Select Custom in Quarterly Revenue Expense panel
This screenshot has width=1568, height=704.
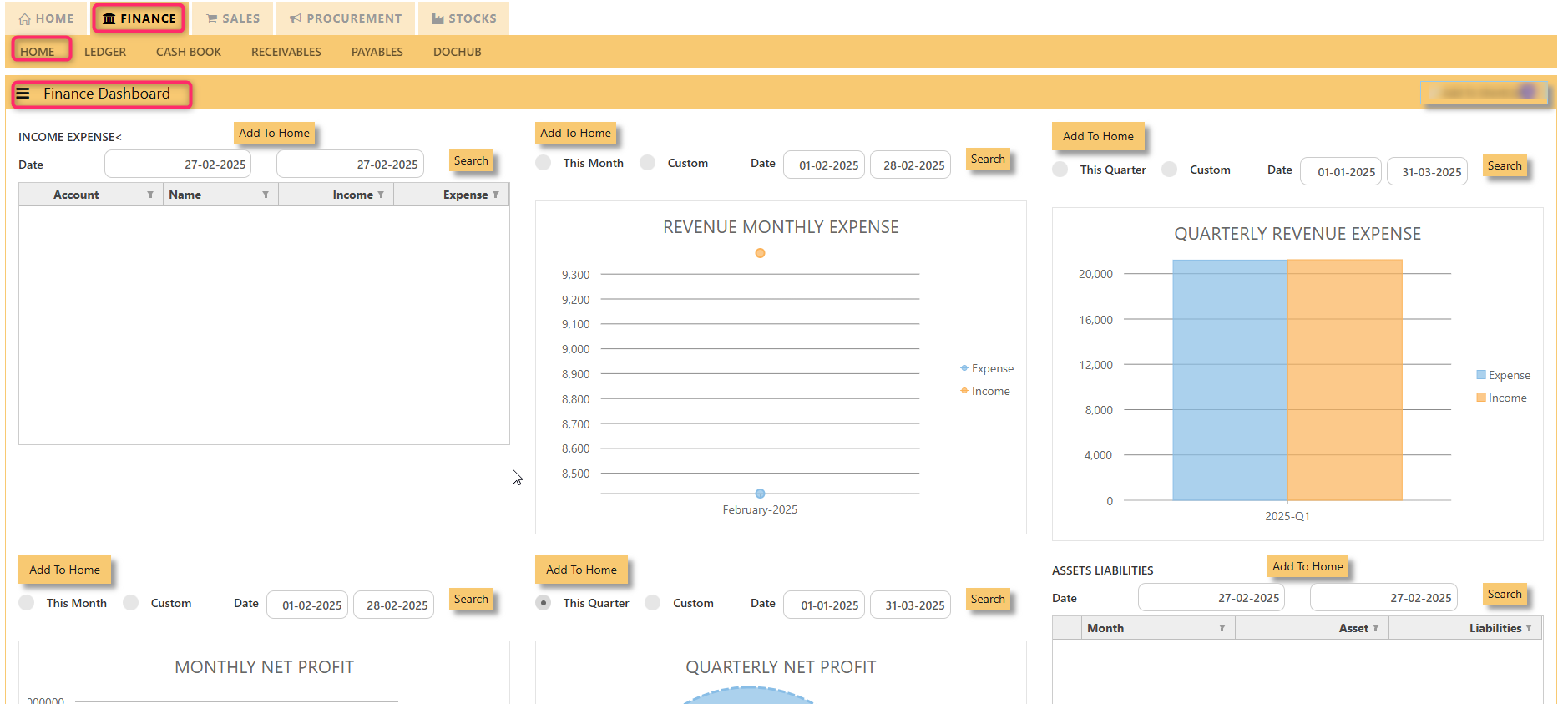coord(1170,170)
